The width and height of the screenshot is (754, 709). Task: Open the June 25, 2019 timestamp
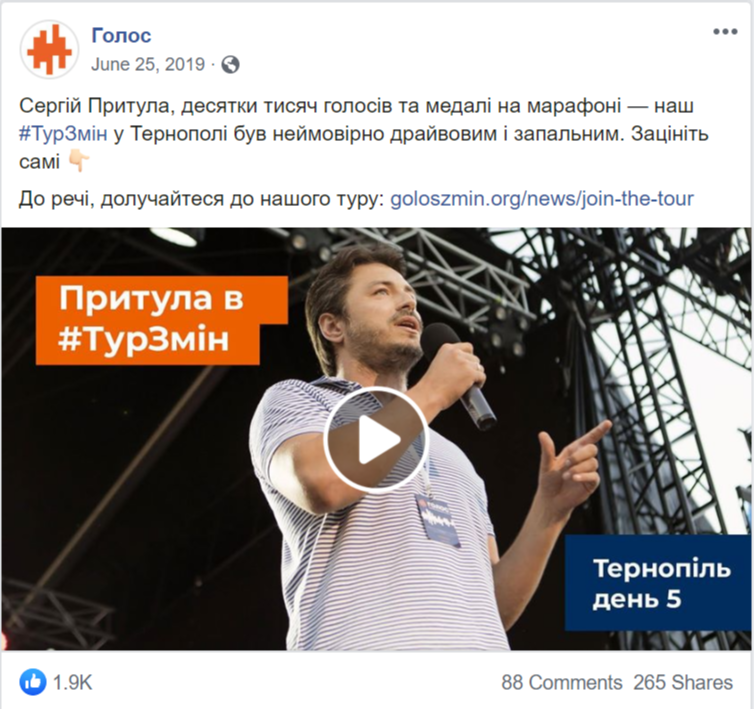[x=148, y=64]
